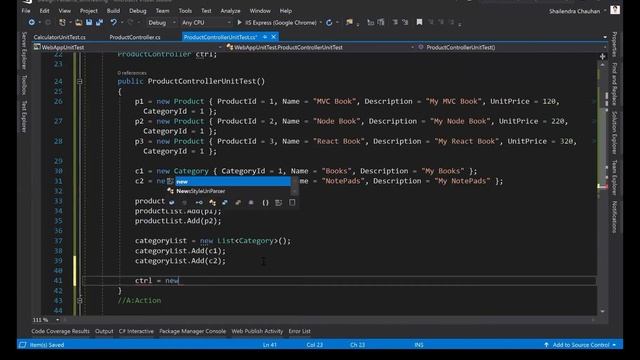The width and height of the screenshot is (640, 360).
Task: Open the Edit menu
Action: [44, 11]
